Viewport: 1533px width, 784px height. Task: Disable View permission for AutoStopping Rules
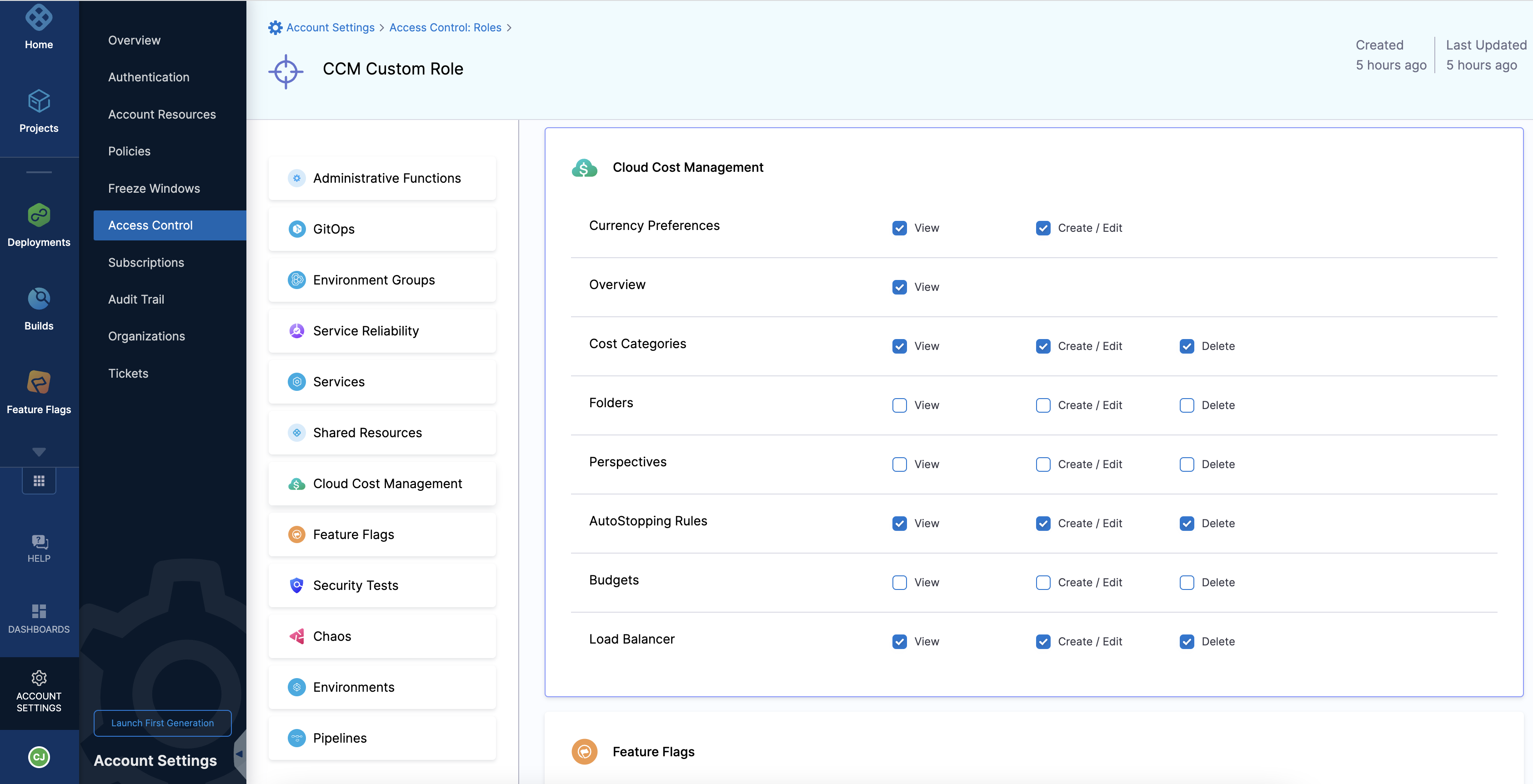point(899,524)
